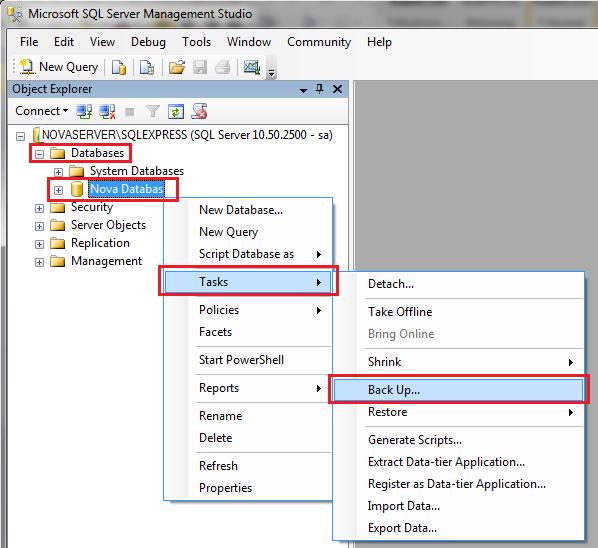598x548 pixels.
Task: Open Object Explorer window position dropdown arrow
Action: (x=304, y=90)
